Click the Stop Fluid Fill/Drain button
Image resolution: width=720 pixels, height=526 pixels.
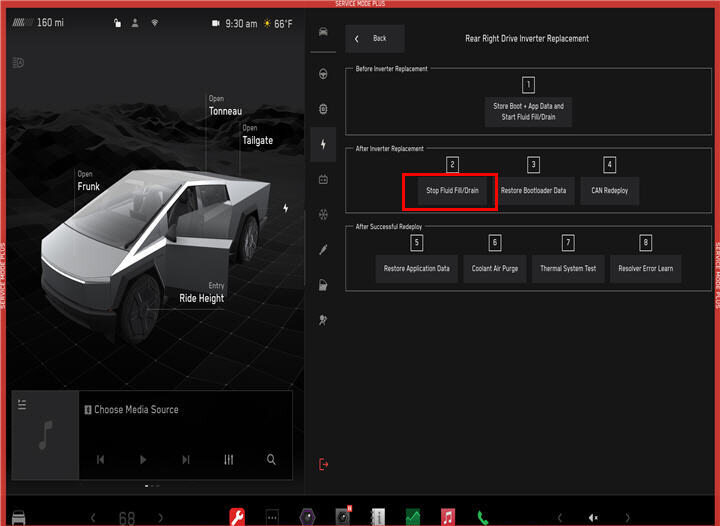(452, 190)
